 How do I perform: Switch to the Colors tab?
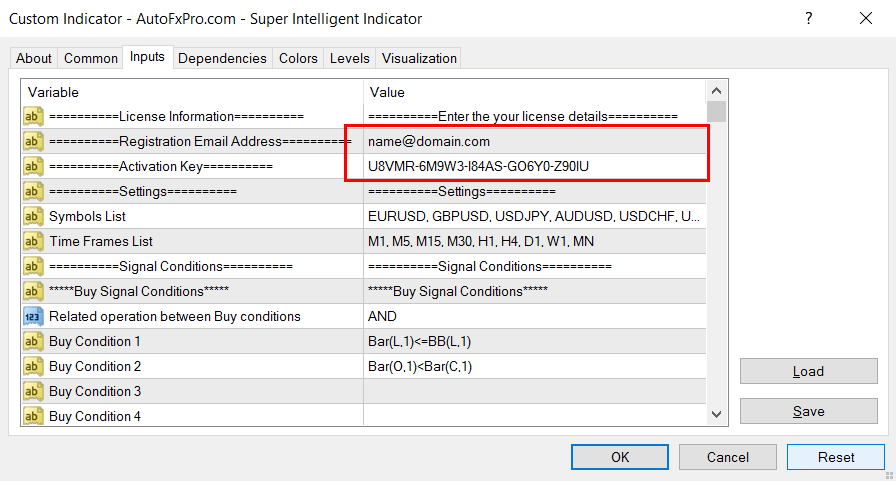(298, 58)
